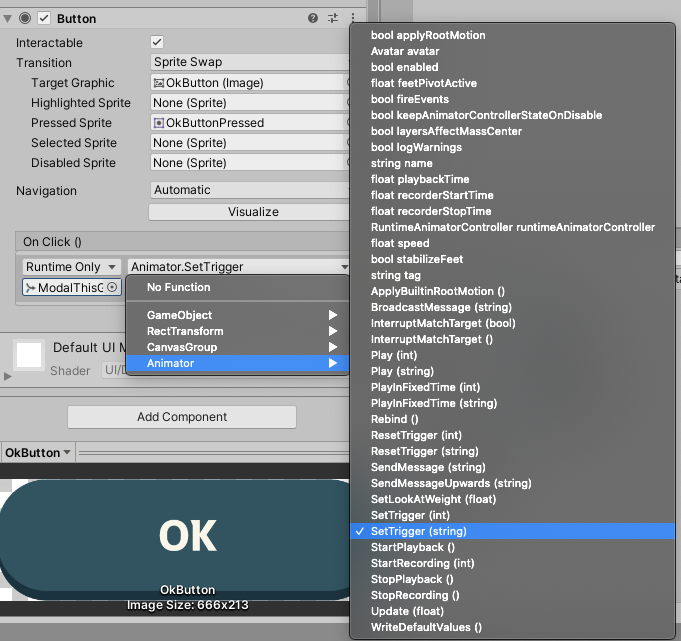Screen dimensions: 681x641
Task: Click the Default UI Material white thumbnail
Action: pyautogui.click(x=29, y=355)
